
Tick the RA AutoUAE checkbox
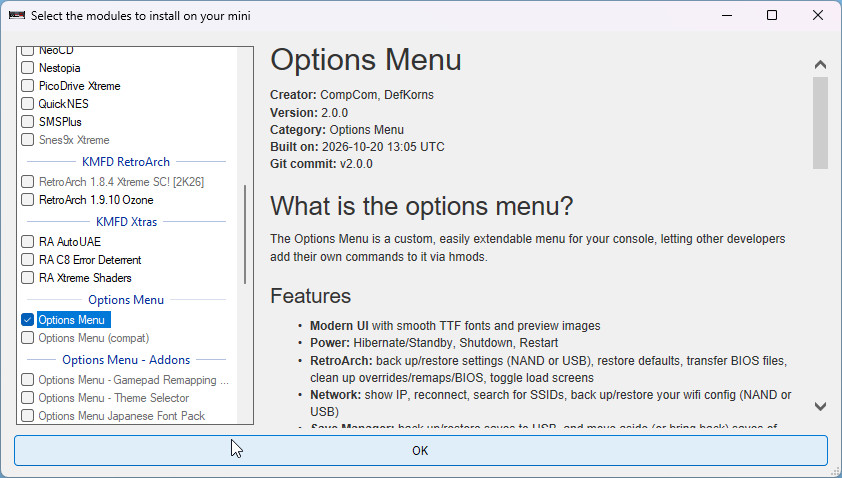pyautogui.click(x=27, y=242)
